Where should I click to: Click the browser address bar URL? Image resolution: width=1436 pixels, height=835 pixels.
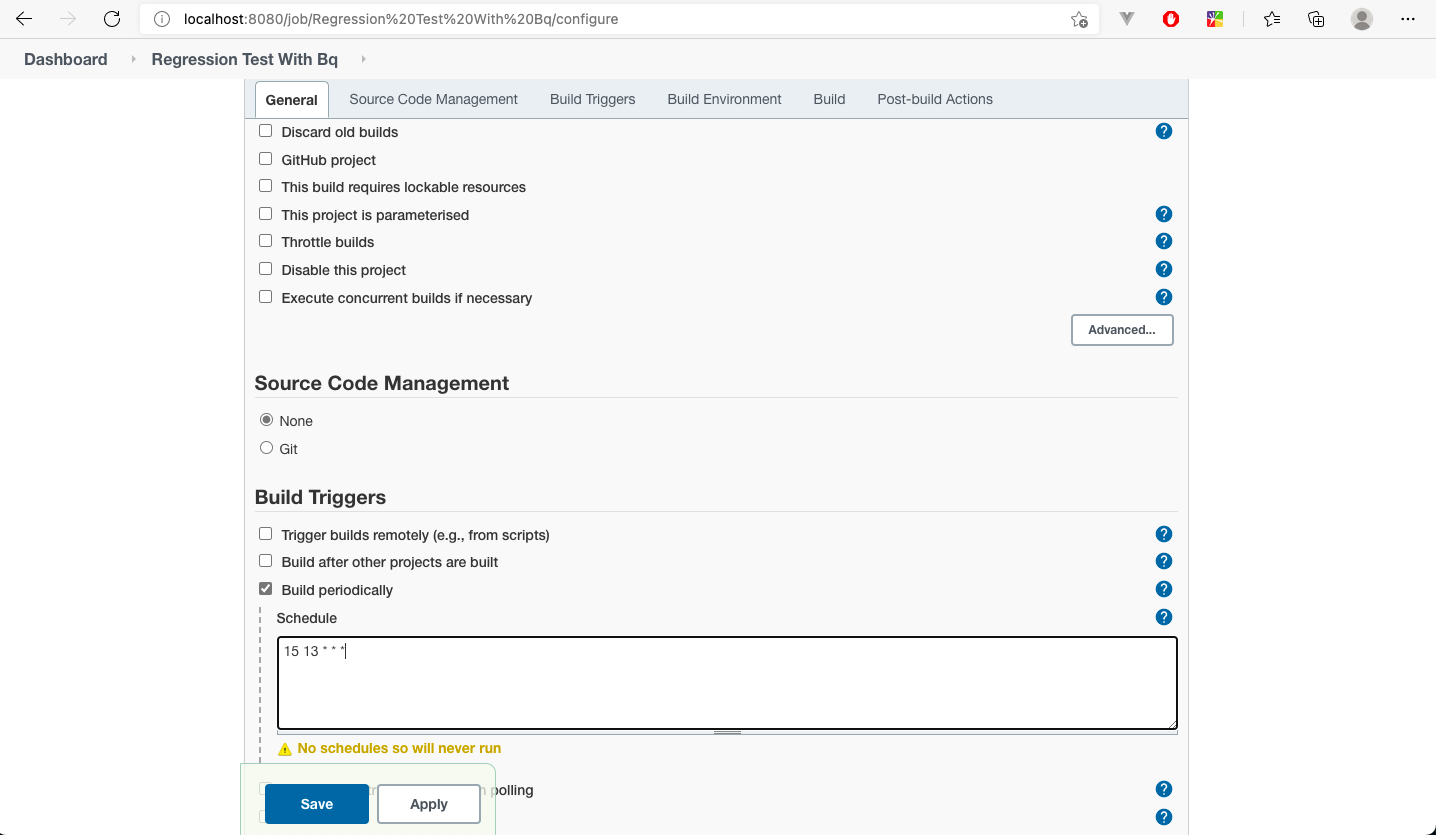pos(401,19)
